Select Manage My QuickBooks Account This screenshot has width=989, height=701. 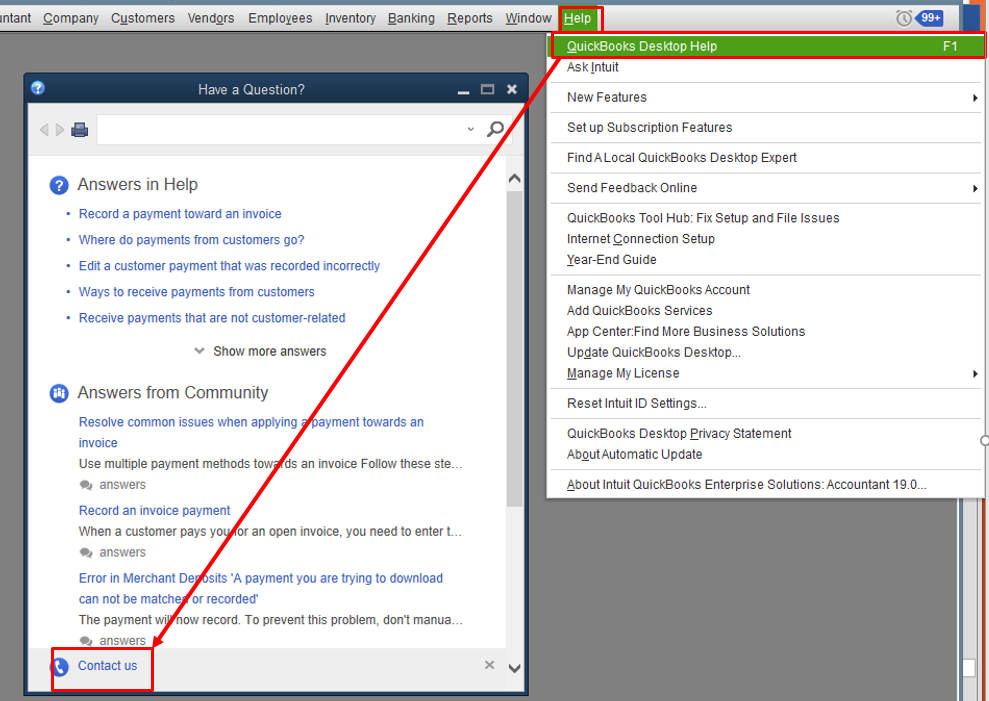767,290
